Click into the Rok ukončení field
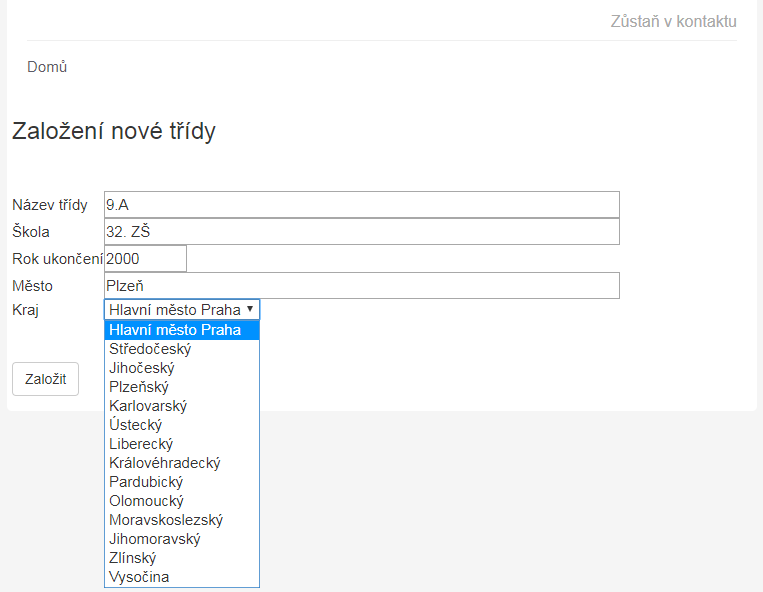 point(145,258)
